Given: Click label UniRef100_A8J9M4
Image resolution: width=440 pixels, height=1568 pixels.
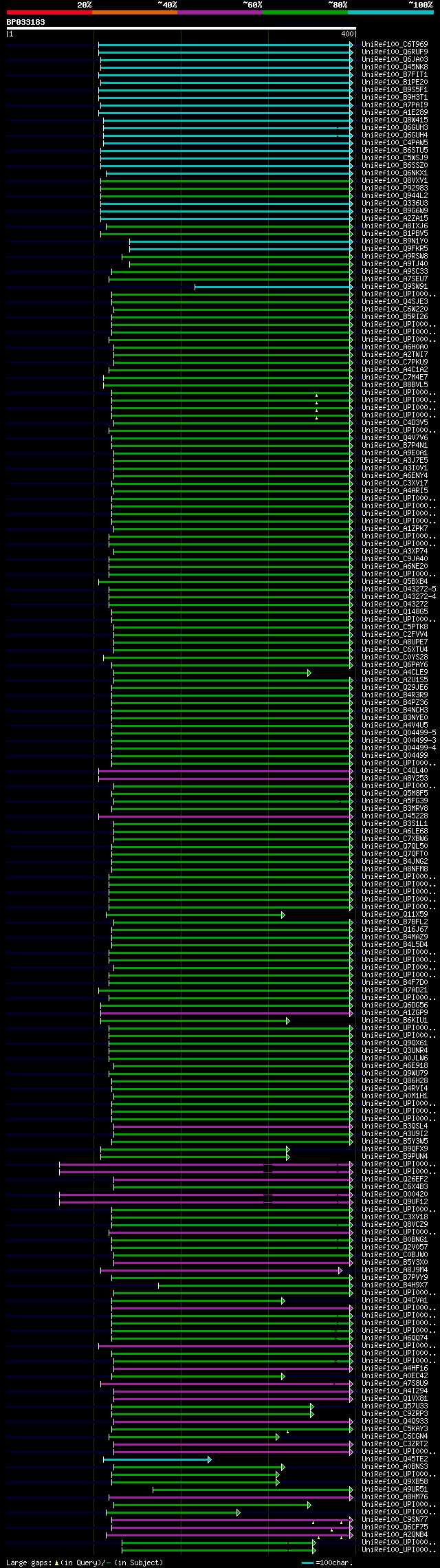Looking at the screenshot, I should tap(395, 1270).
